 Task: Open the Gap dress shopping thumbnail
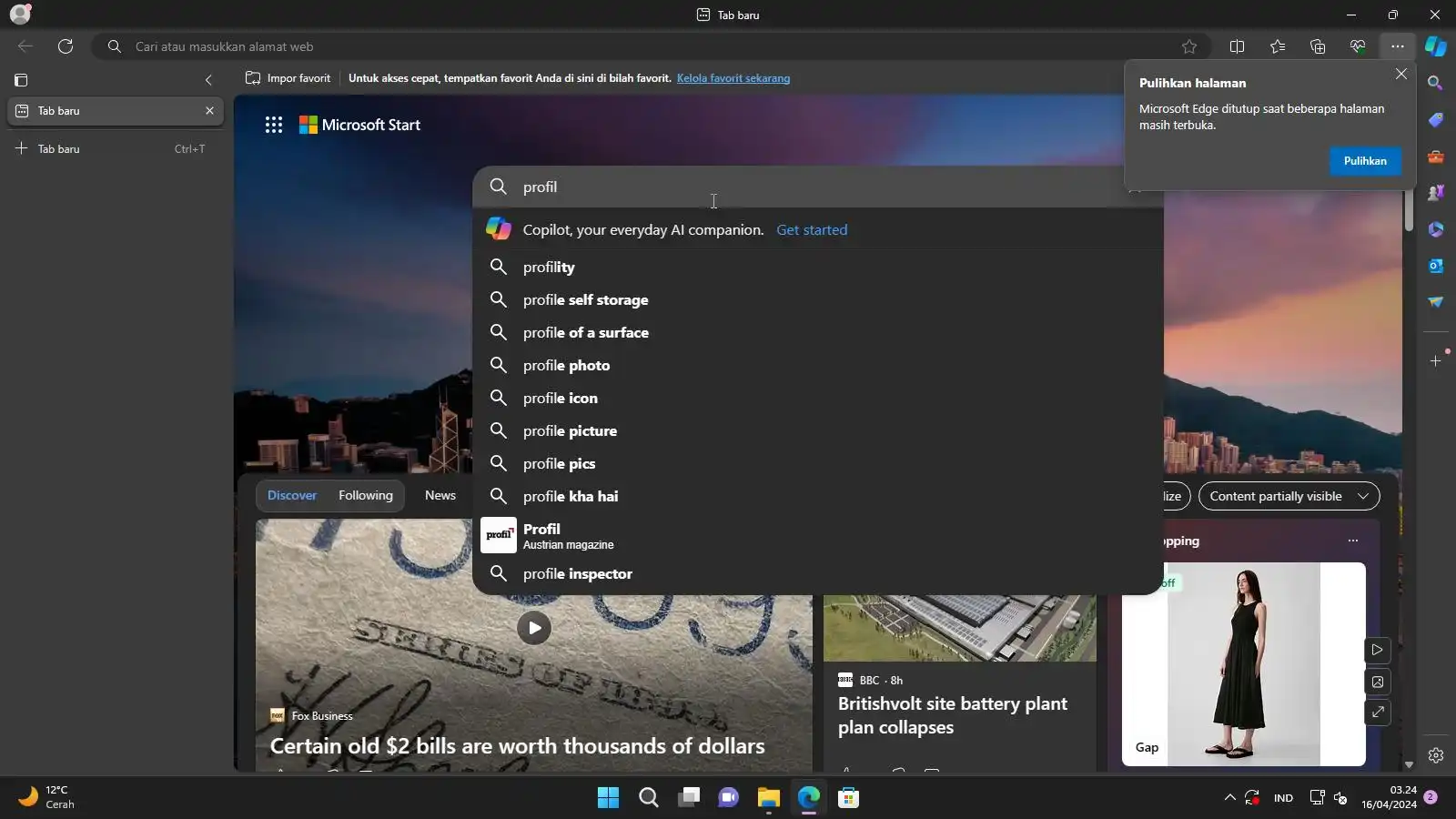[1244, 664]
